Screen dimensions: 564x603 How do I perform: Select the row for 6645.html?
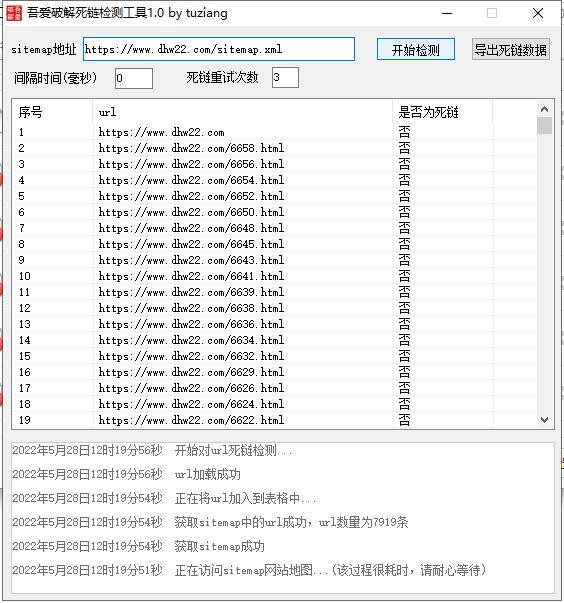click(275, 244)
